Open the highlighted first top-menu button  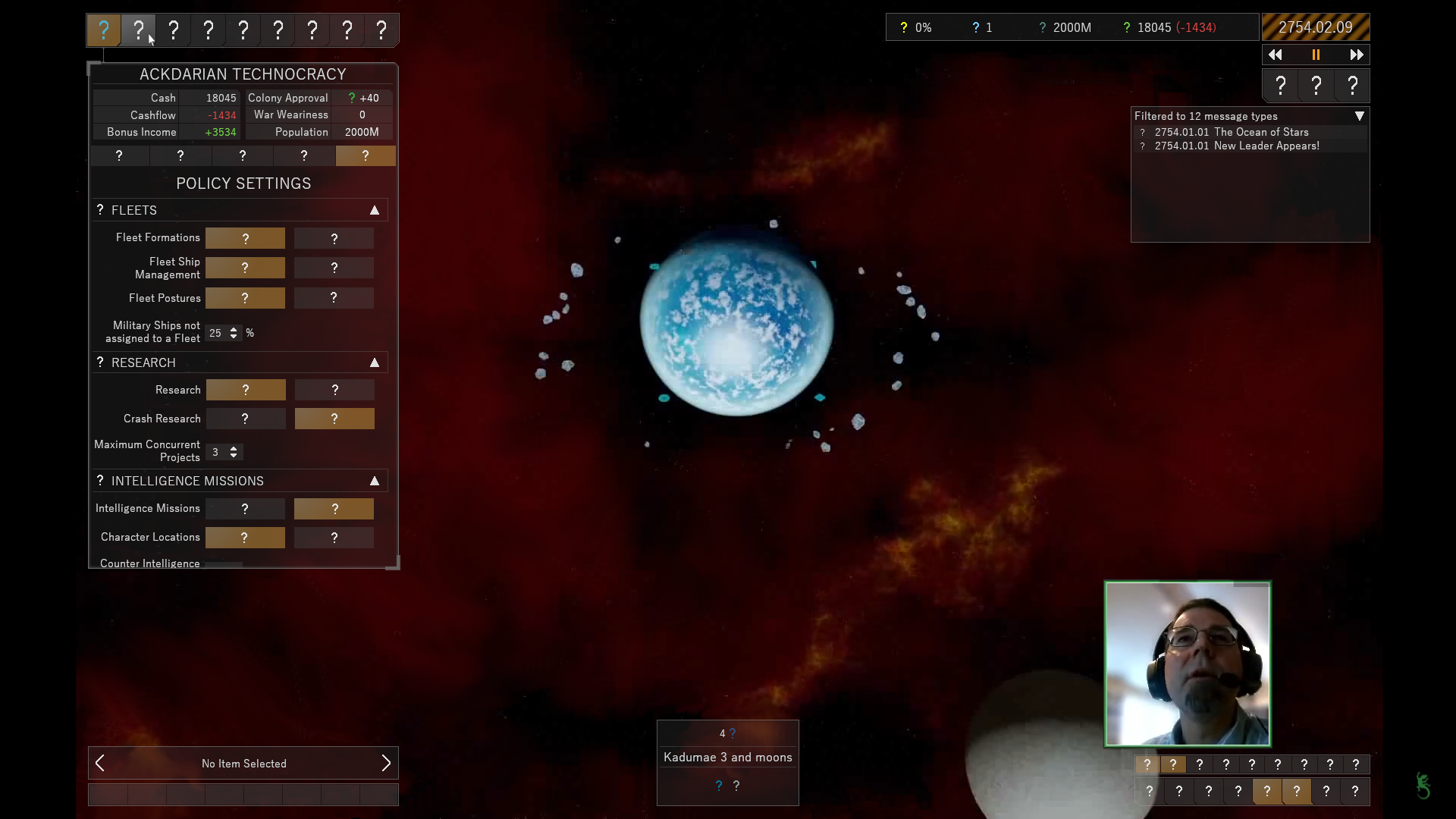(104, 30)
